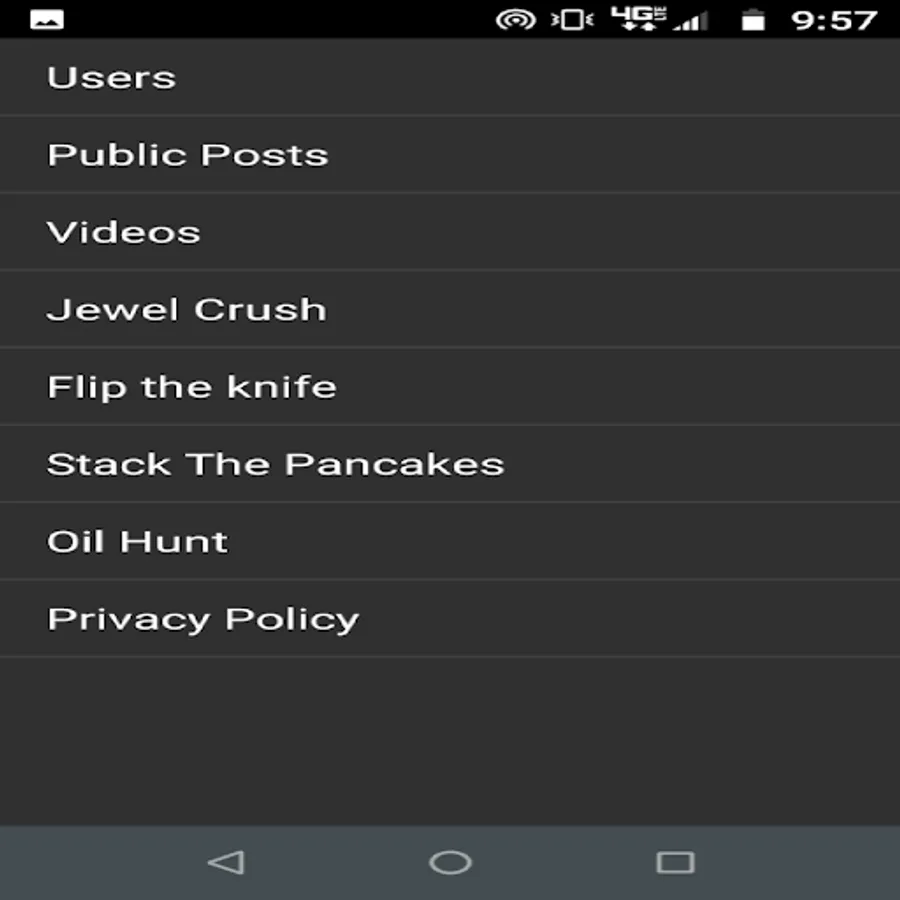Start Stack The Pancakes game
This screenshot has height=900, width=900.
click(x=450, y=464)
